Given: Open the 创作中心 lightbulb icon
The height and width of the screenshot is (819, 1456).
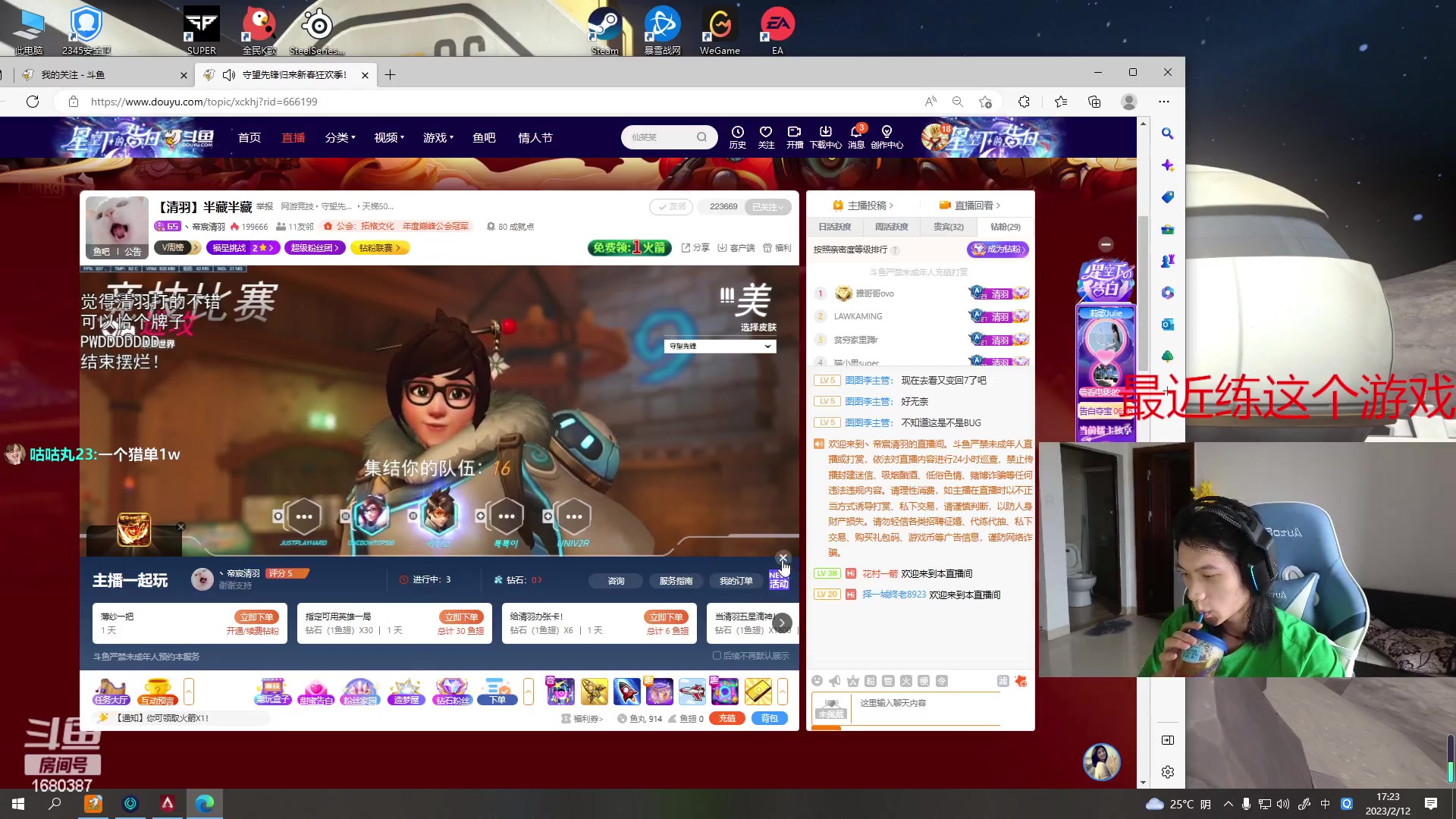Looking at the screenshot, I should click(886, 136).
